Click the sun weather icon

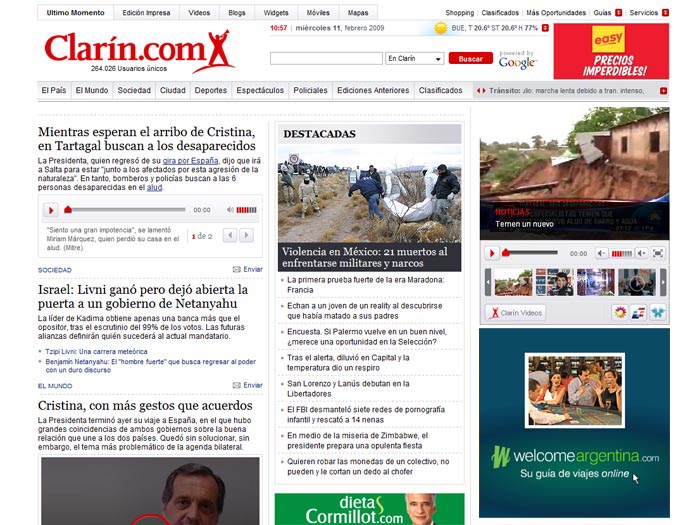(x=441, y=29)
